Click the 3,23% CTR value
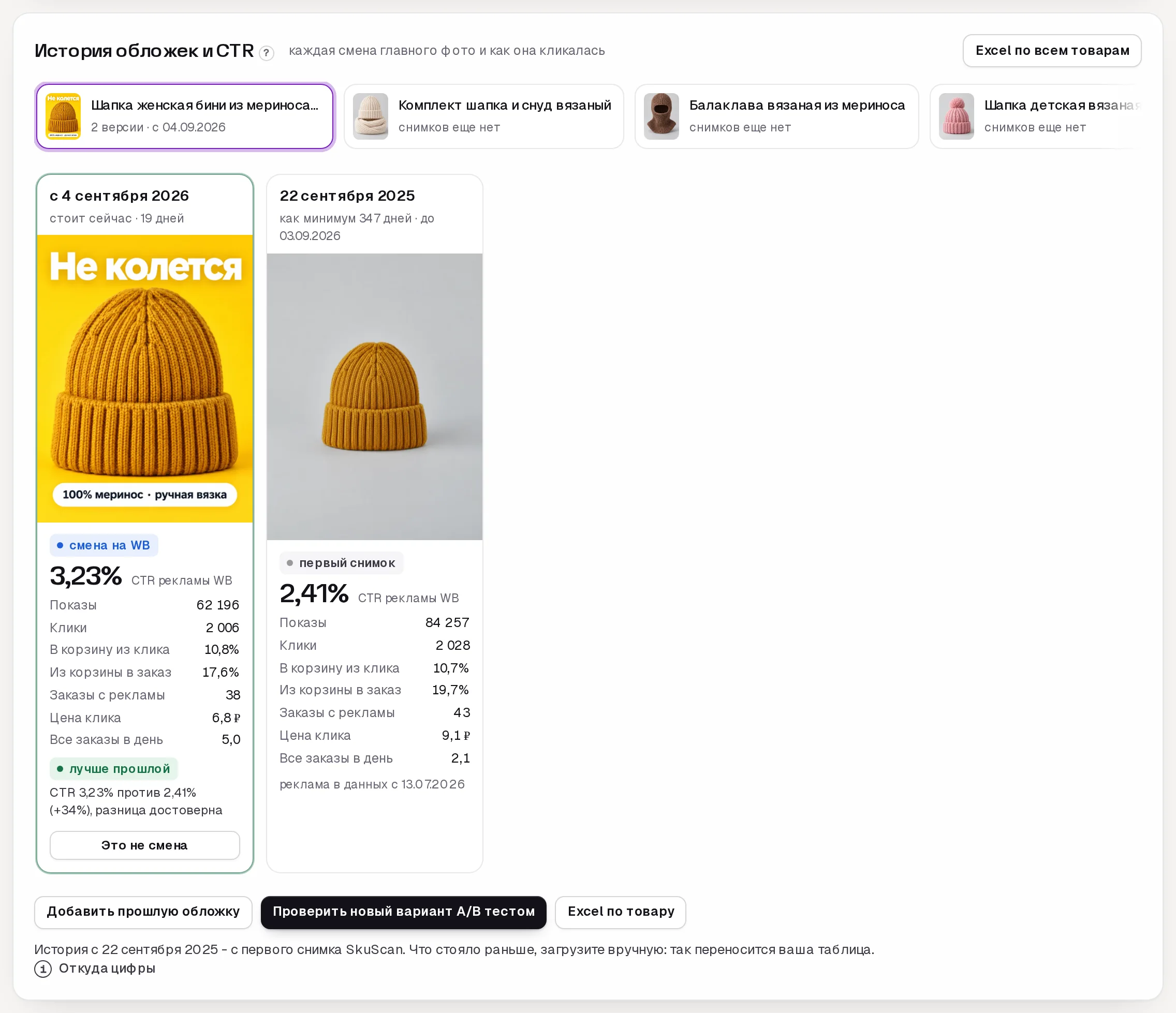The image size is (1176, 1013). click(x=86, y=576)
